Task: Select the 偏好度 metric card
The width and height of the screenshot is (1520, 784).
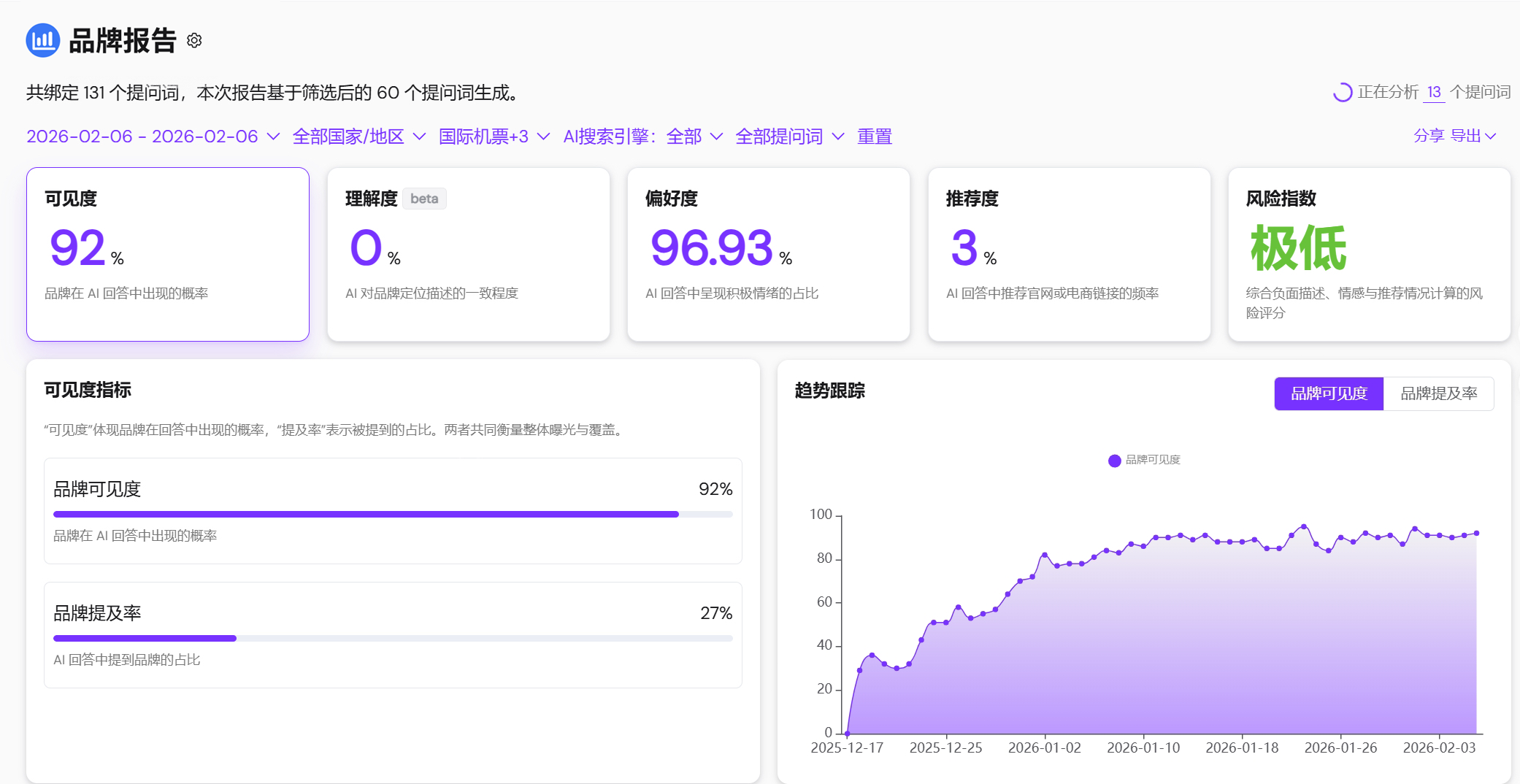Action: tap(768, 254)
